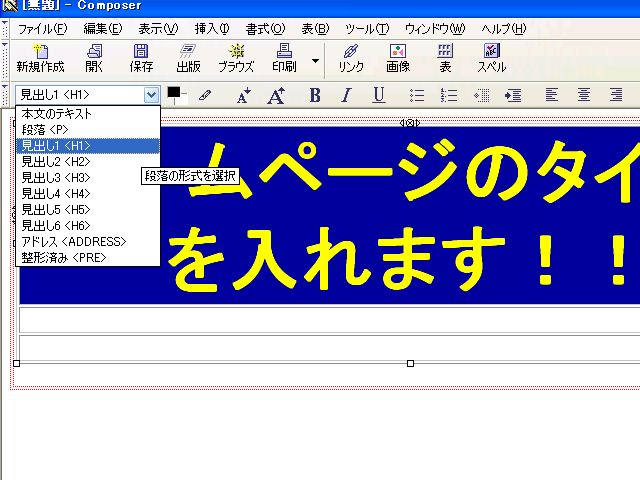Select 見出し1 <H1> in the list
Viewport: 640px width, 480px height.
[x=88, y=146]
